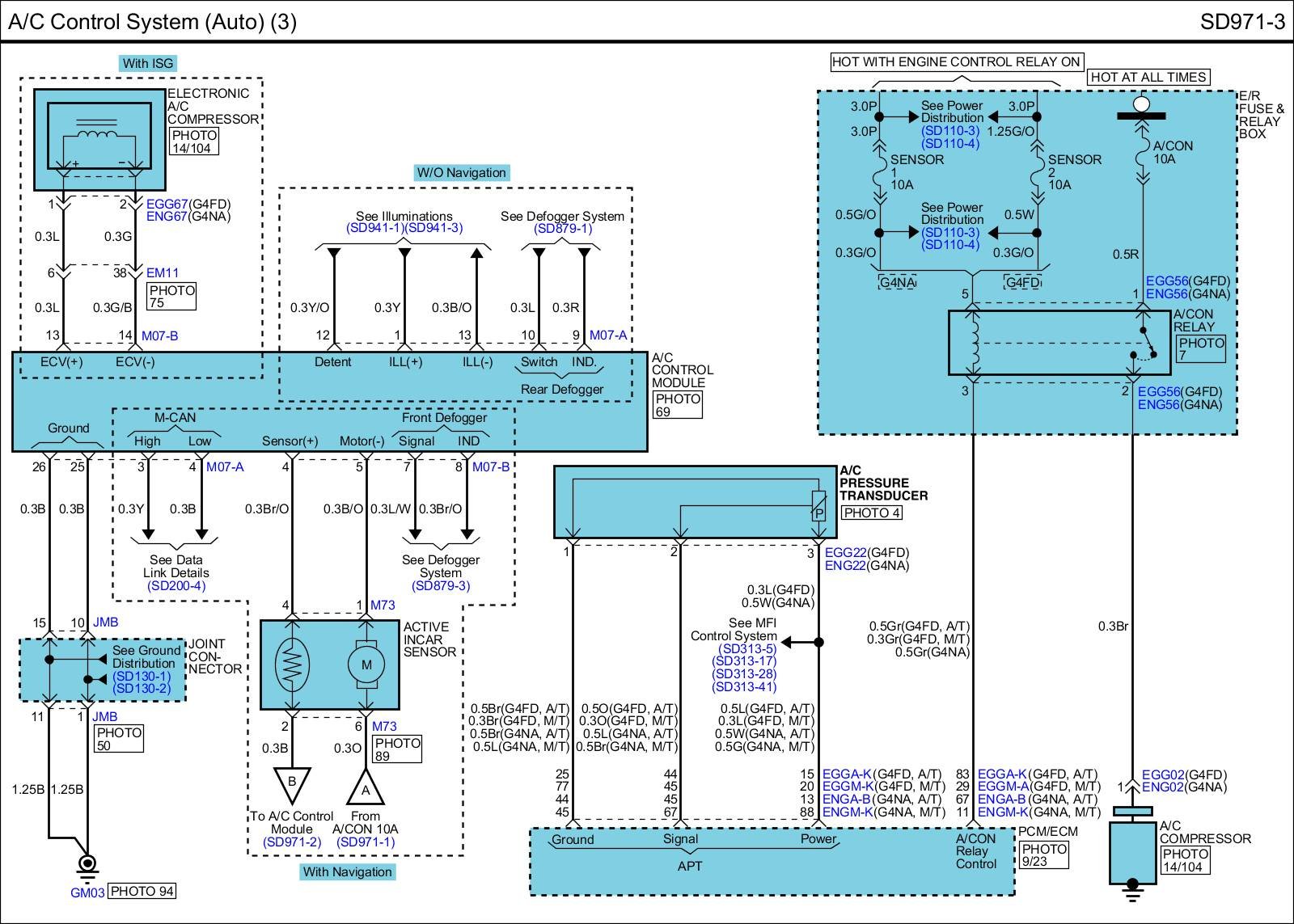Click the PHOTO 69 box beside A/C Control Module

click(678, 405)
